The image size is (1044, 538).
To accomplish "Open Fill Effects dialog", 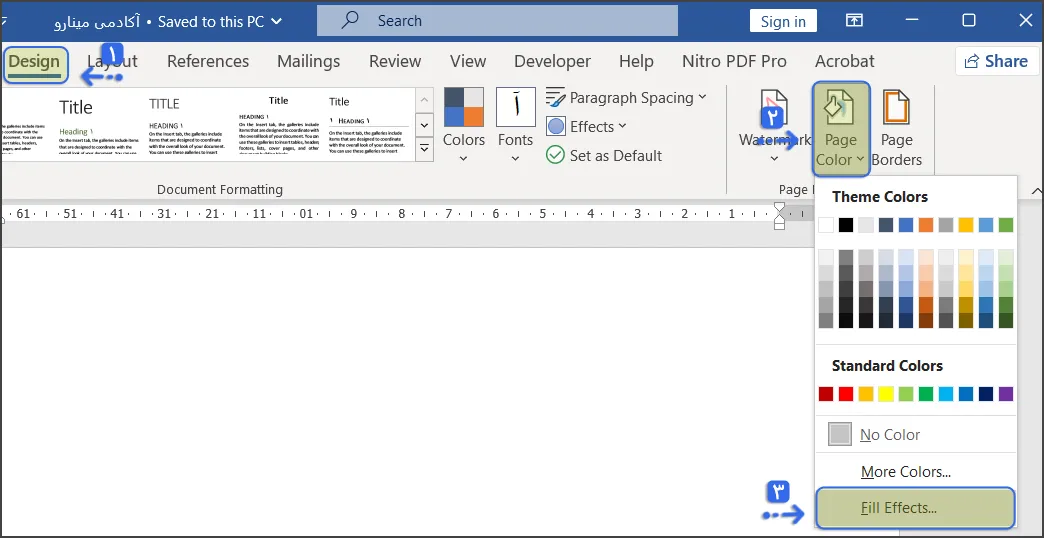I will (915, 508).
